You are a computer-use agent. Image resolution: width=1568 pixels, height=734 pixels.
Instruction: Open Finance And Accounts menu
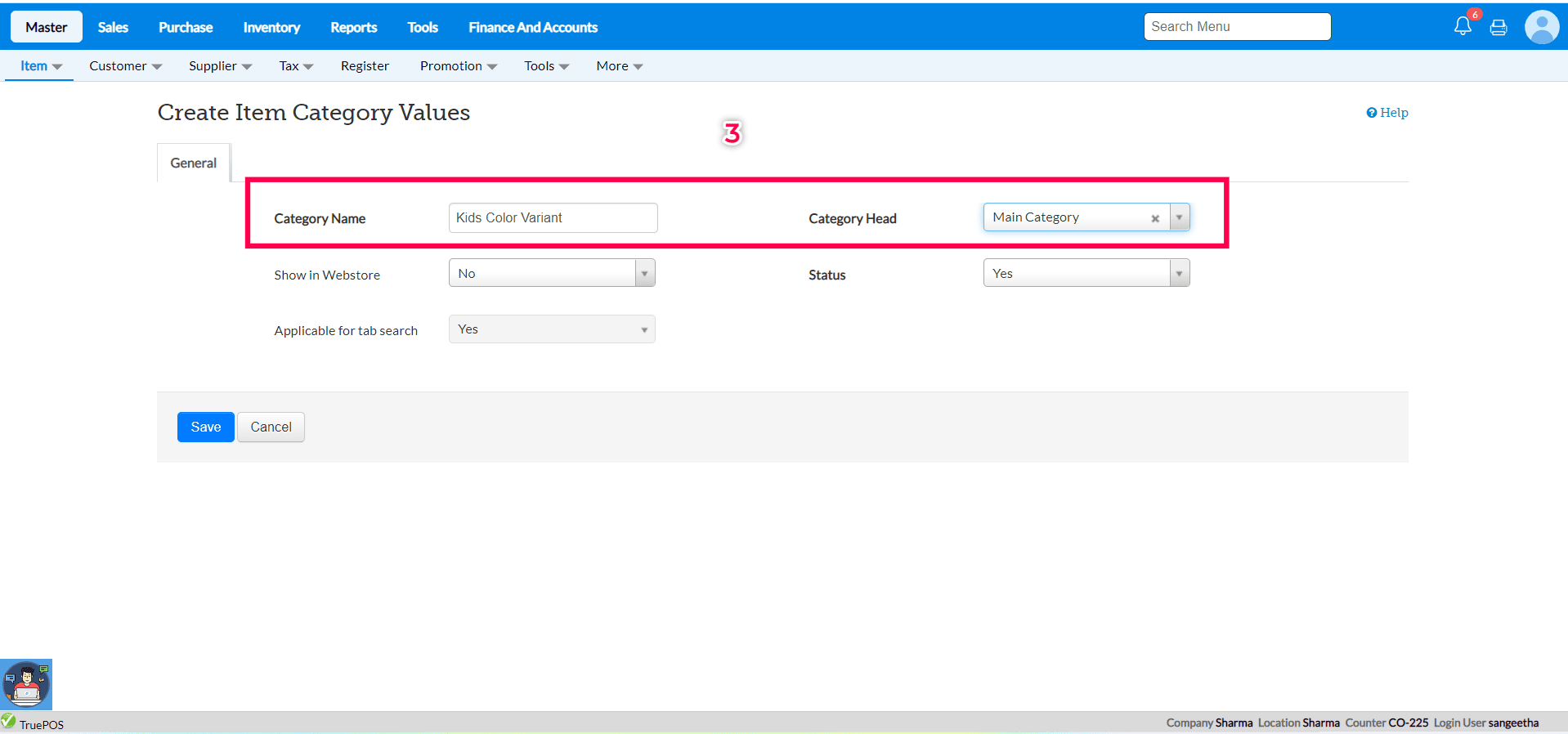532,27
